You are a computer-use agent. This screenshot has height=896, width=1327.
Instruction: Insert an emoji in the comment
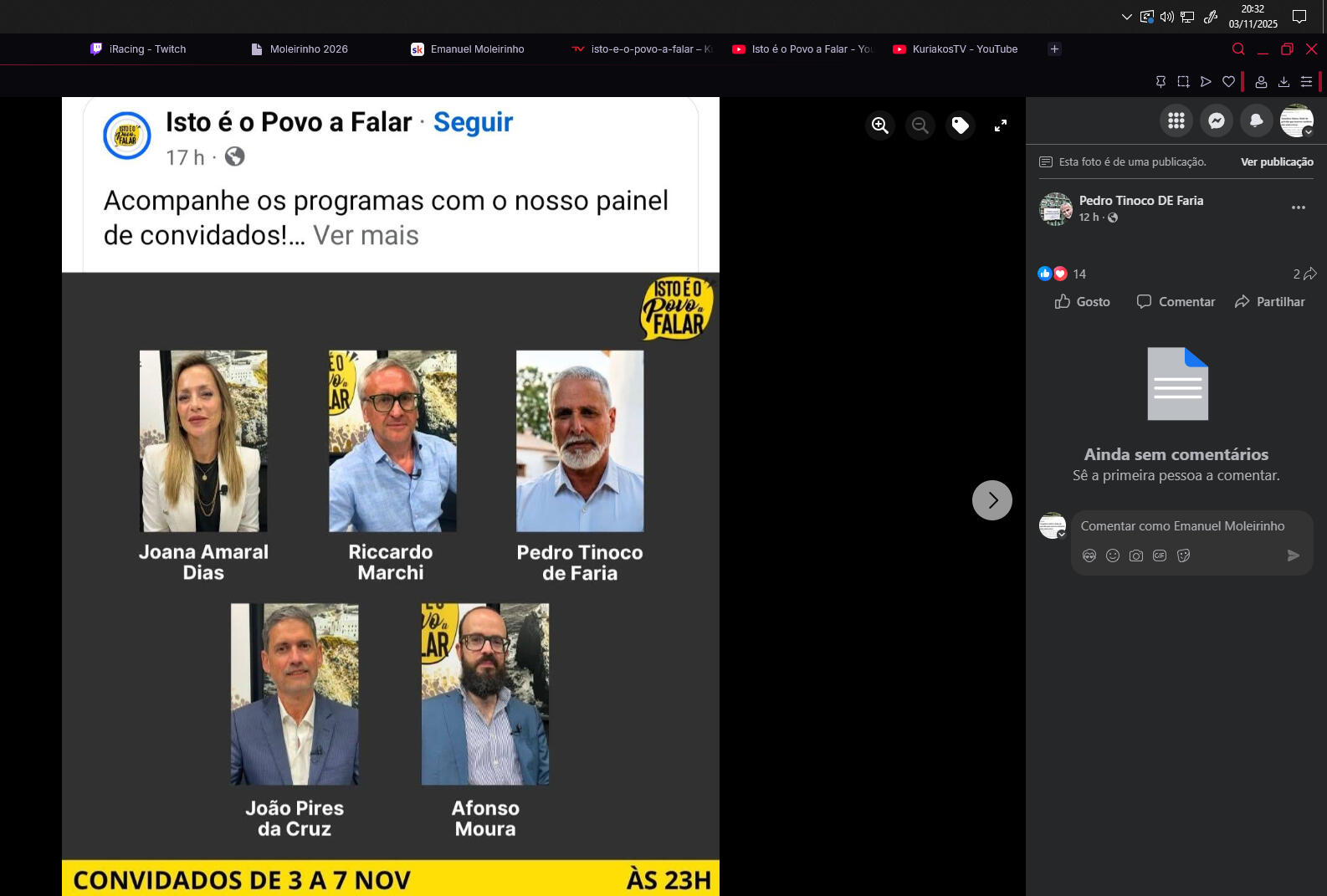click(x=1113, y=556)
